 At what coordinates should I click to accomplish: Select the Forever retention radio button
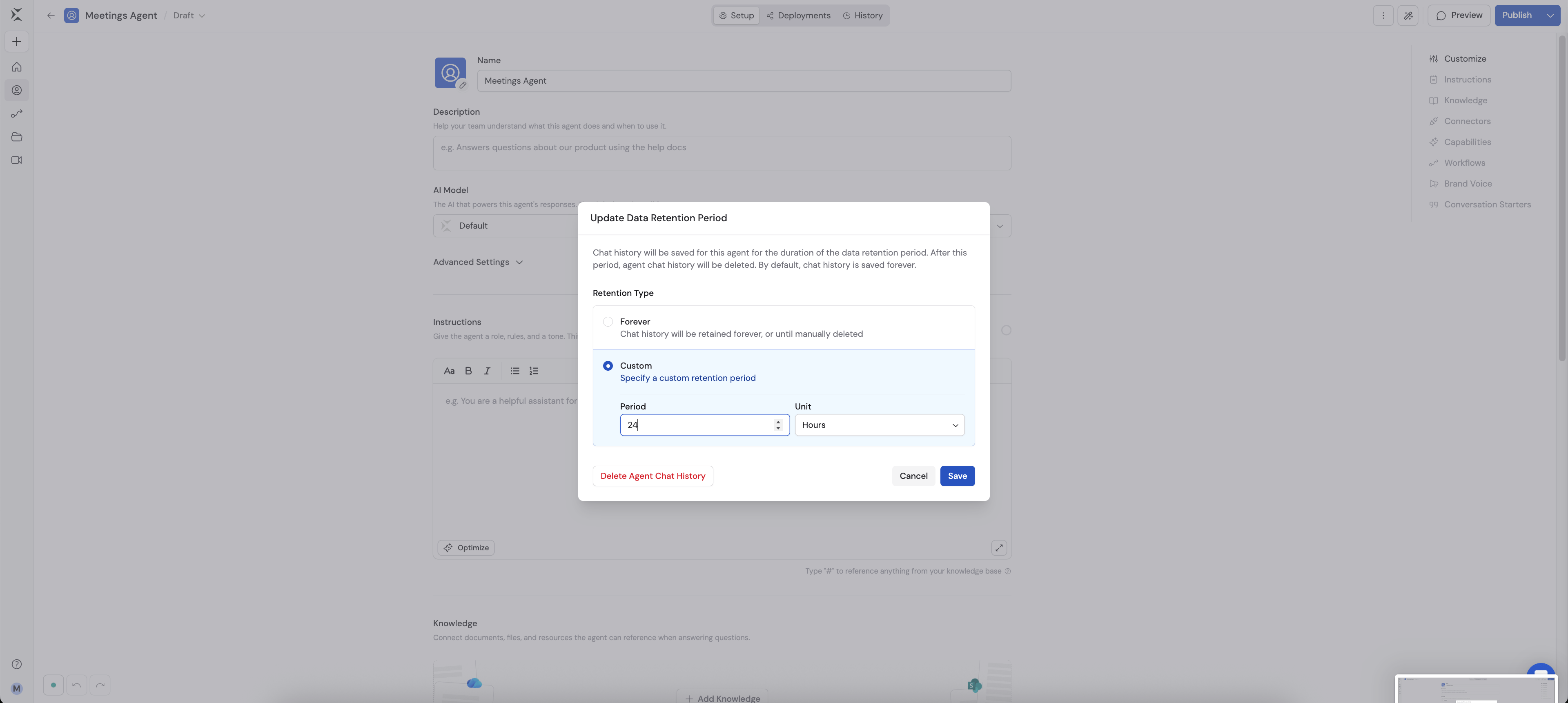[x=608, y=321]
